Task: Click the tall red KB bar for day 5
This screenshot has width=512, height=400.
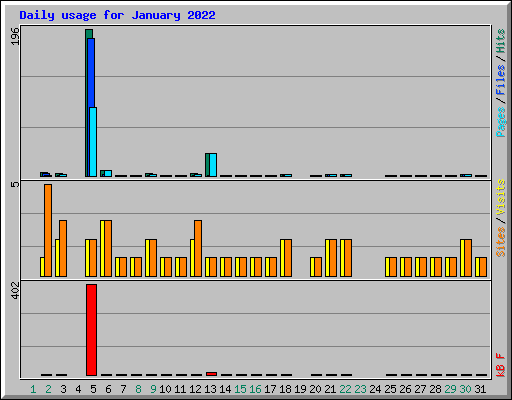Action: pyautogui.click(x=91, y=330)
